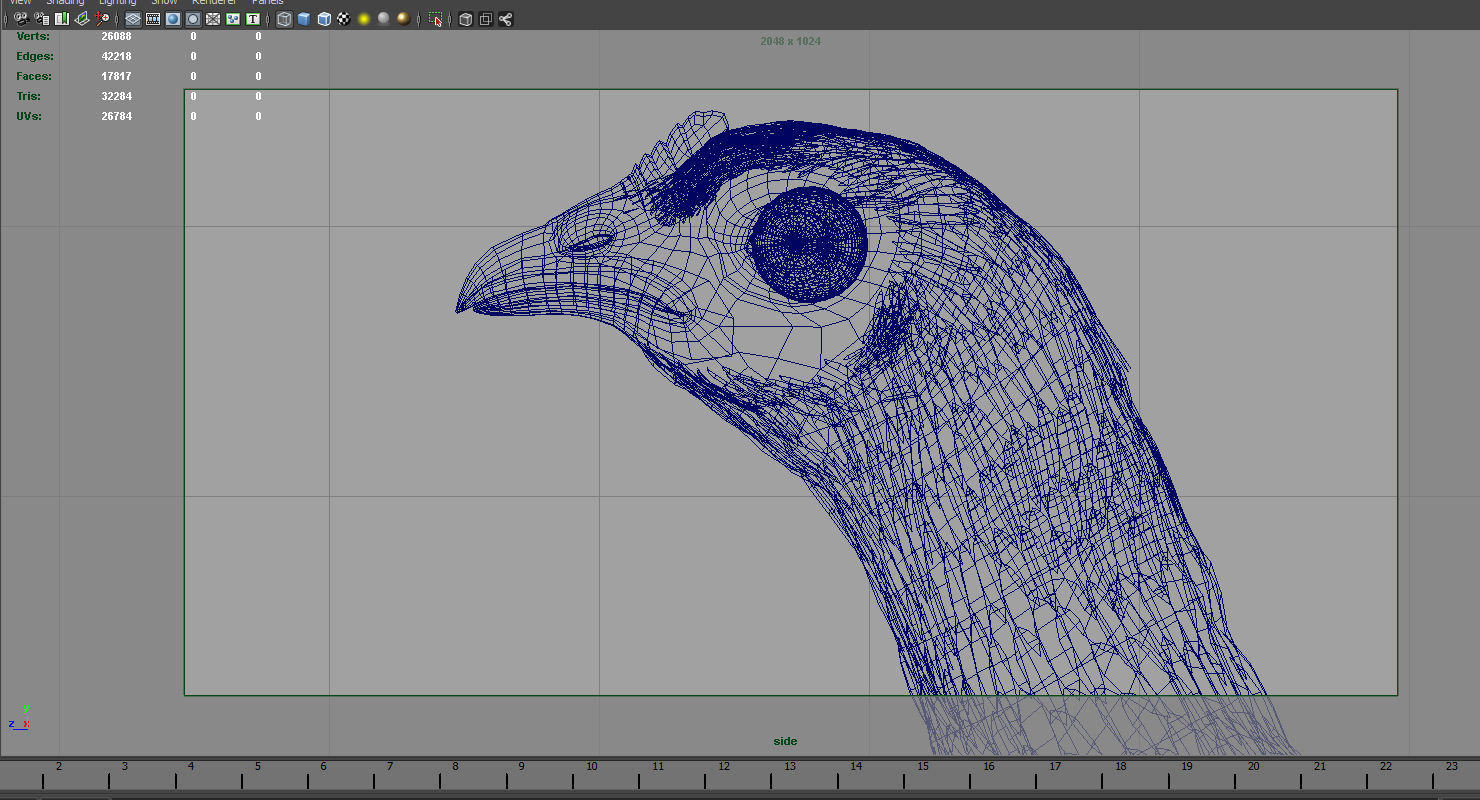
Task: Click the UVs count 26784
Action: pyautogui.click(x=117, y=116)
